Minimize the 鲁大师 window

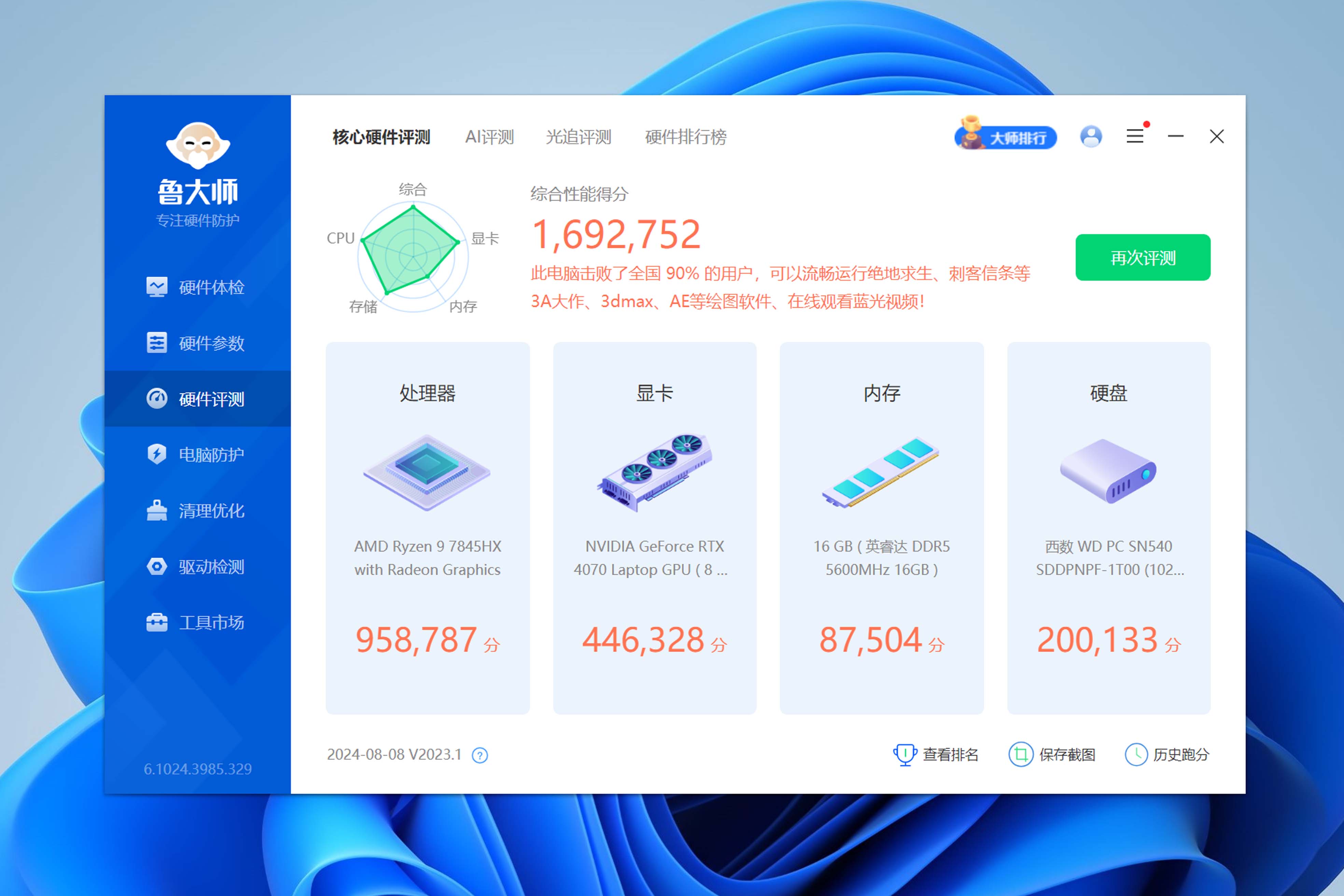(x=1175, y=137)
